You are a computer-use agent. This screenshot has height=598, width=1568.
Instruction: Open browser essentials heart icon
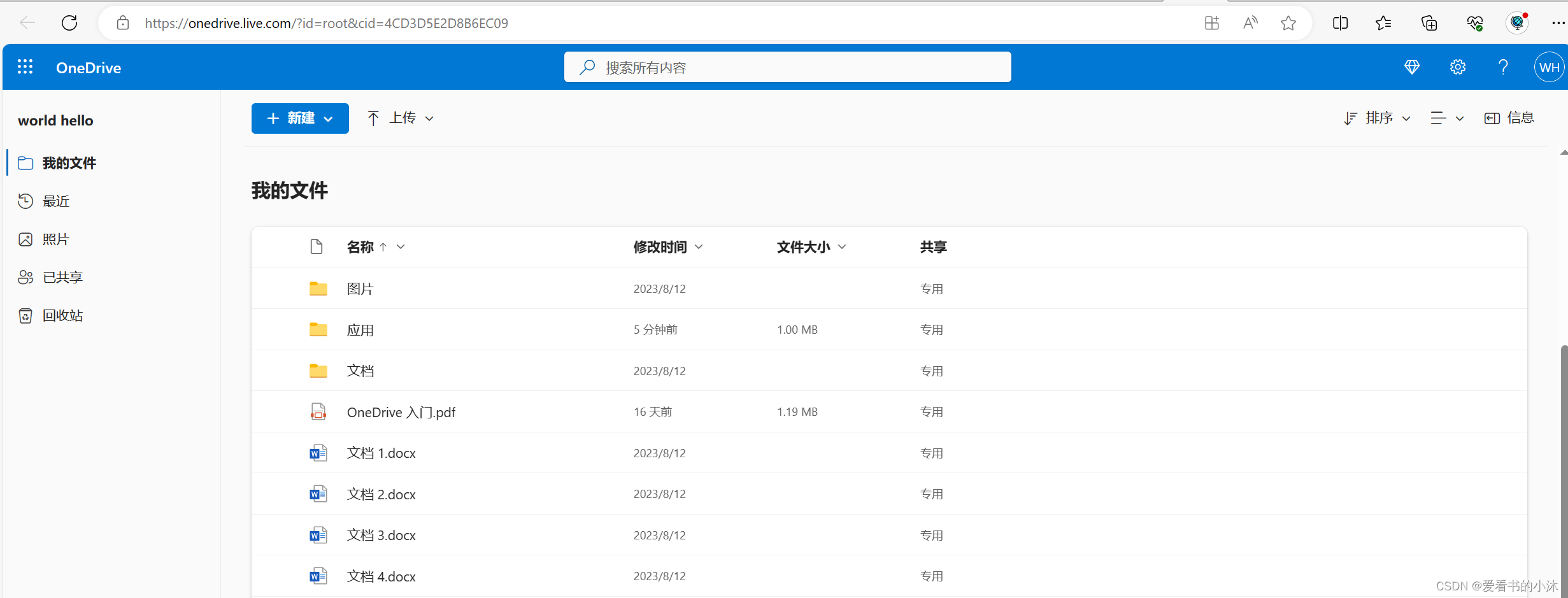coord(1475,23)
